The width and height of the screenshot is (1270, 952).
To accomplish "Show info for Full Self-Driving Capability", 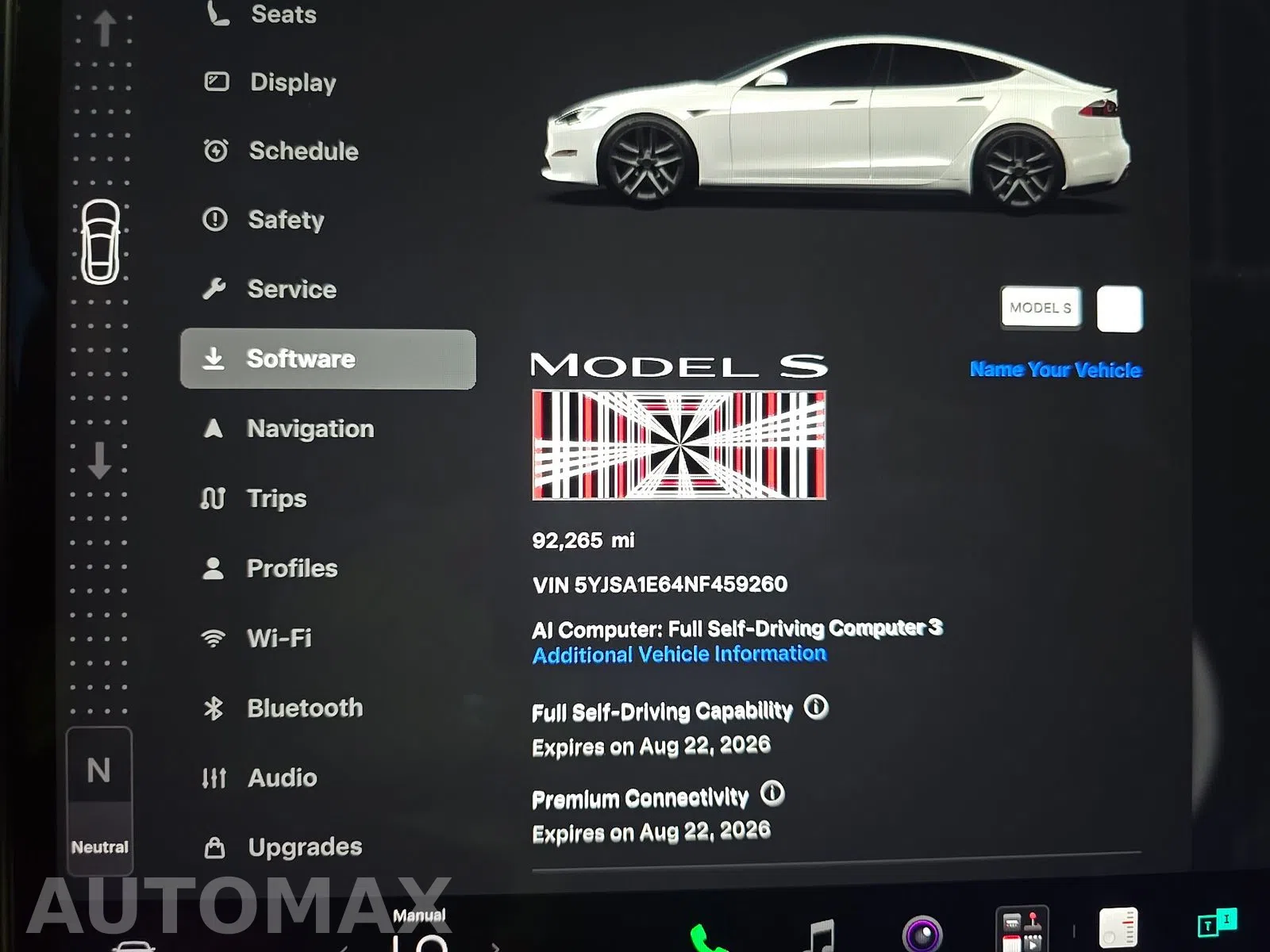I will point(816,706).
